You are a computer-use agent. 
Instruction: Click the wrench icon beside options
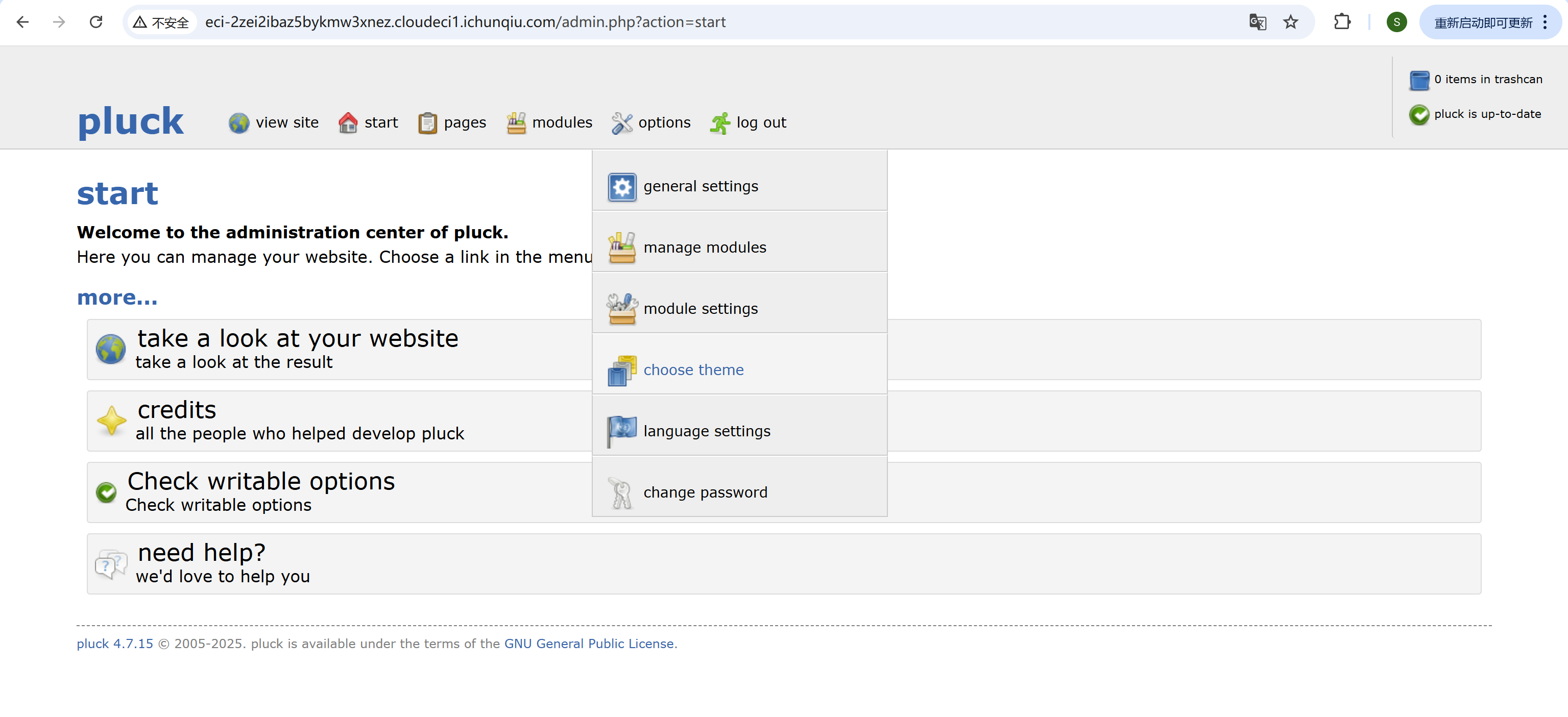tap(622, 123)
